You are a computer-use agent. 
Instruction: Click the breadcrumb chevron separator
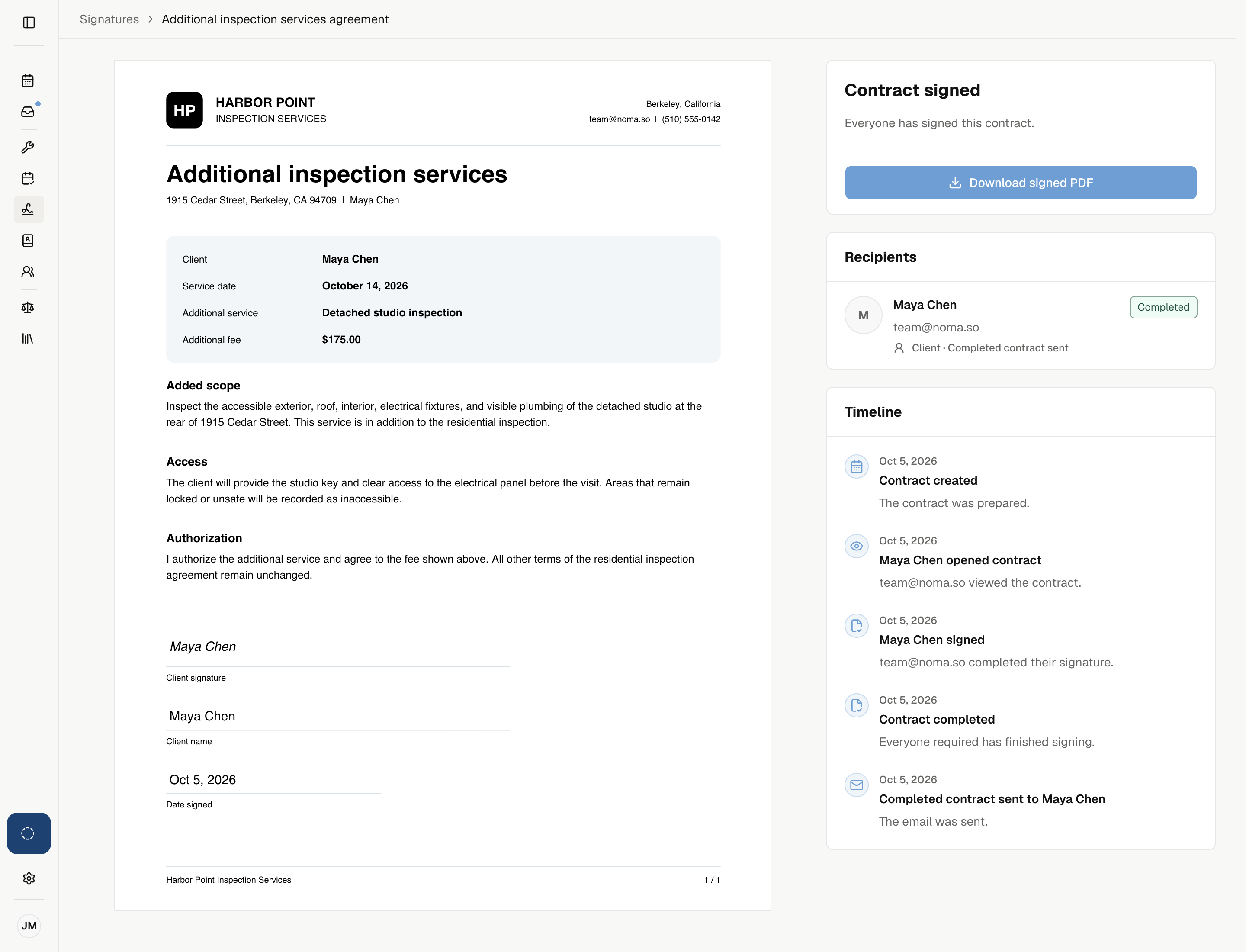click(x=150, y=19)
